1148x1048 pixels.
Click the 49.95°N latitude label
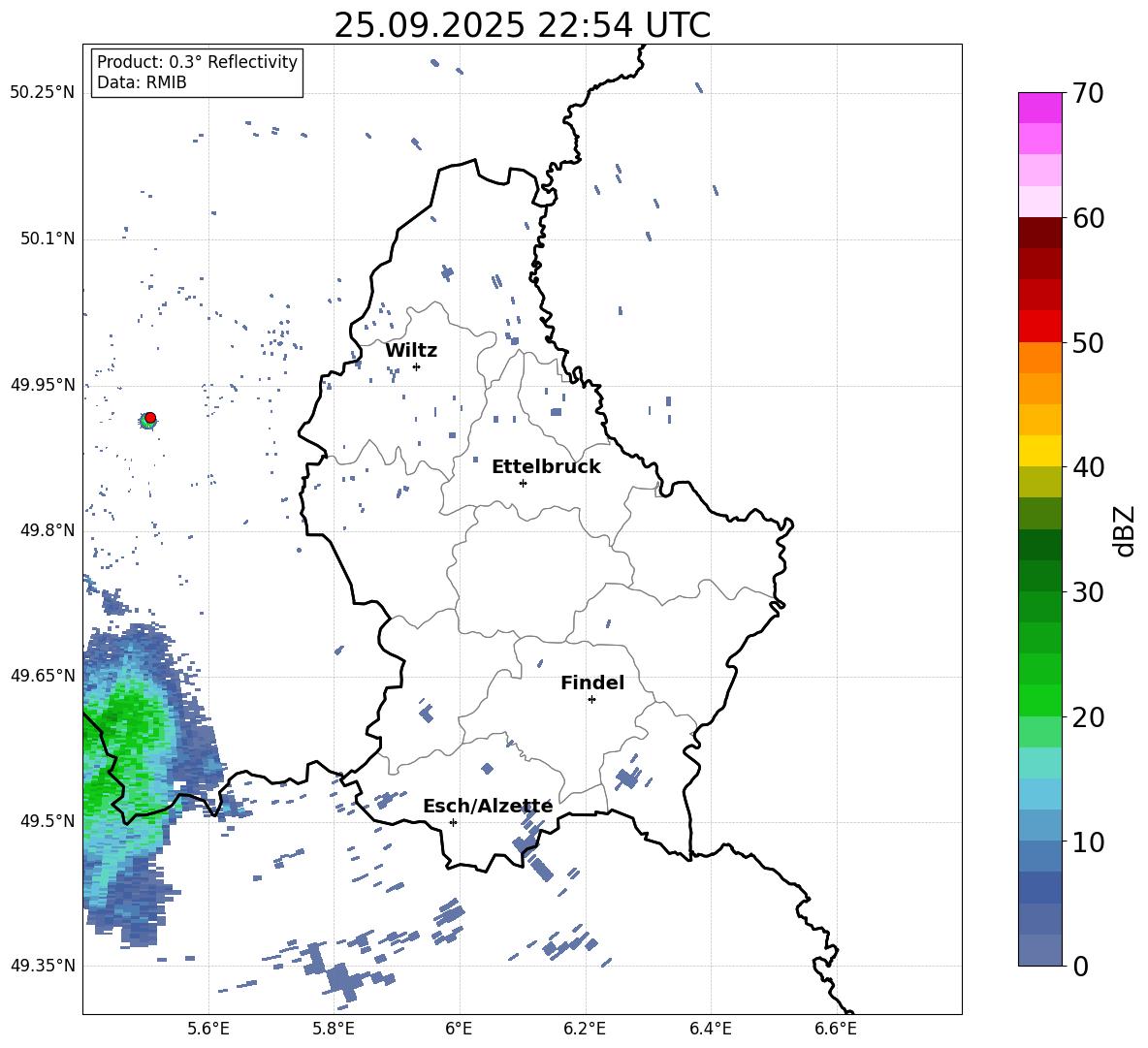click(x=43, y=385)
